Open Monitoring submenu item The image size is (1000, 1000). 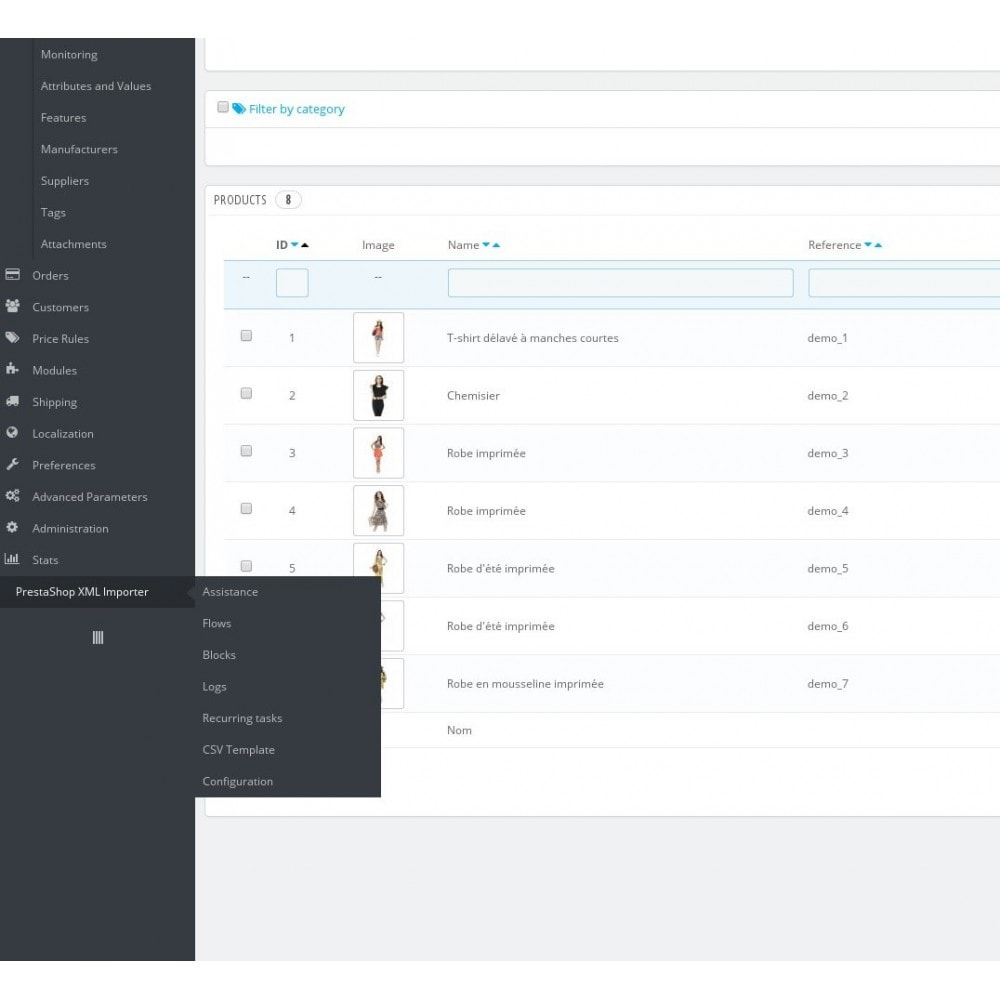pos(69,55)
